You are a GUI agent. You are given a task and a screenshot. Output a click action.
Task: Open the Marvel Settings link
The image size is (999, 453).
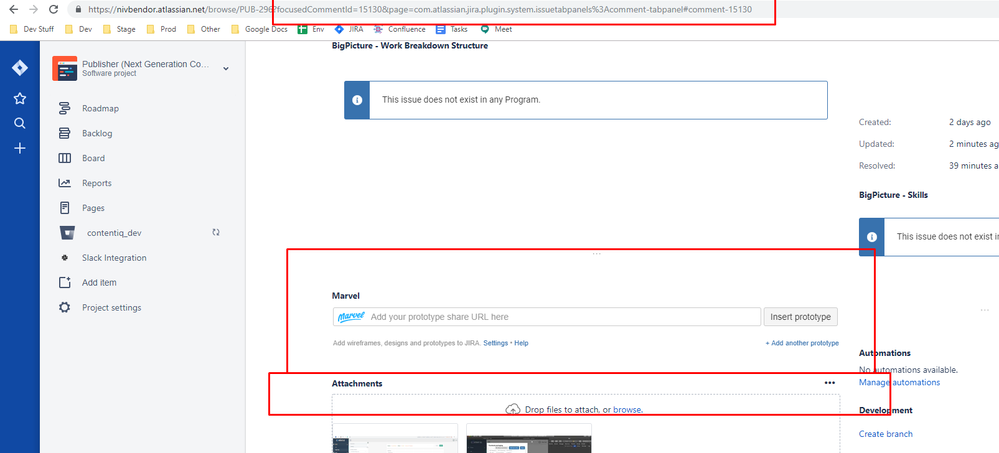tap(496, 343)
